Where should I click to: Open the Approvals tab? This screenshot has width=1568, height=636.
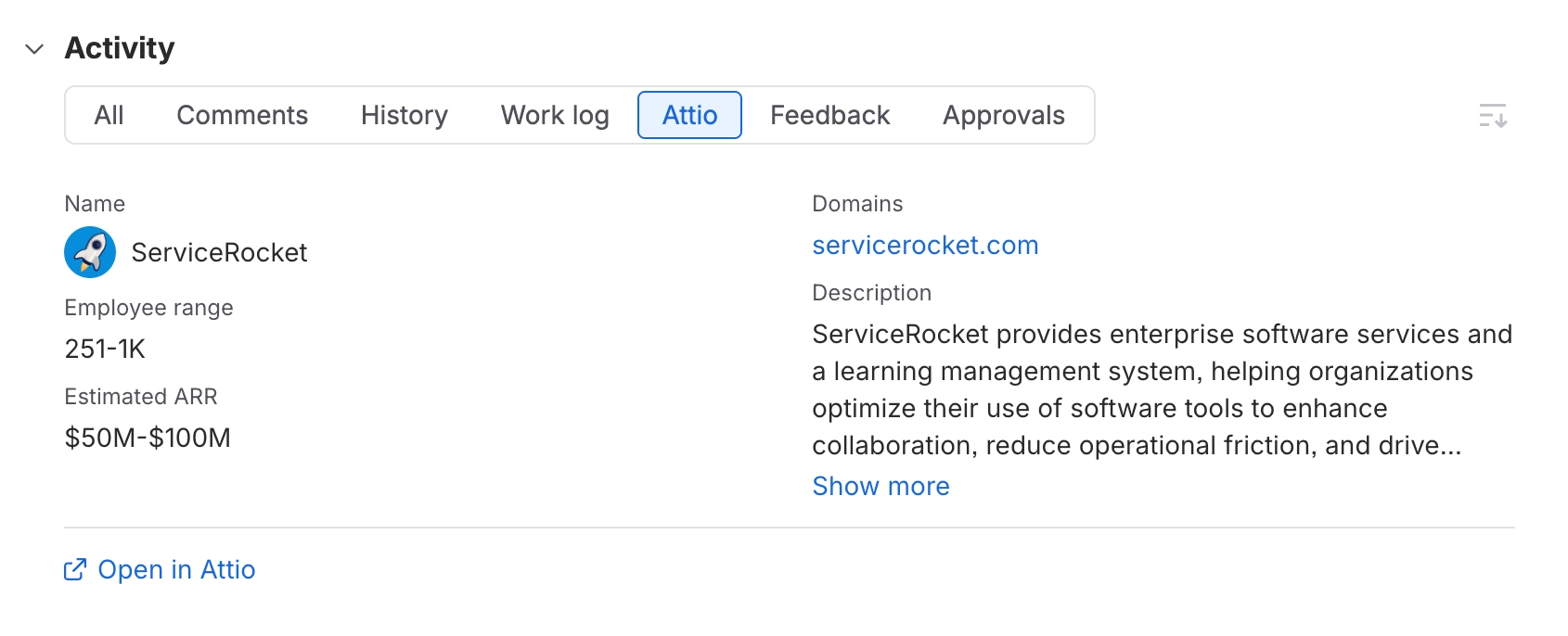(1004, 115)
